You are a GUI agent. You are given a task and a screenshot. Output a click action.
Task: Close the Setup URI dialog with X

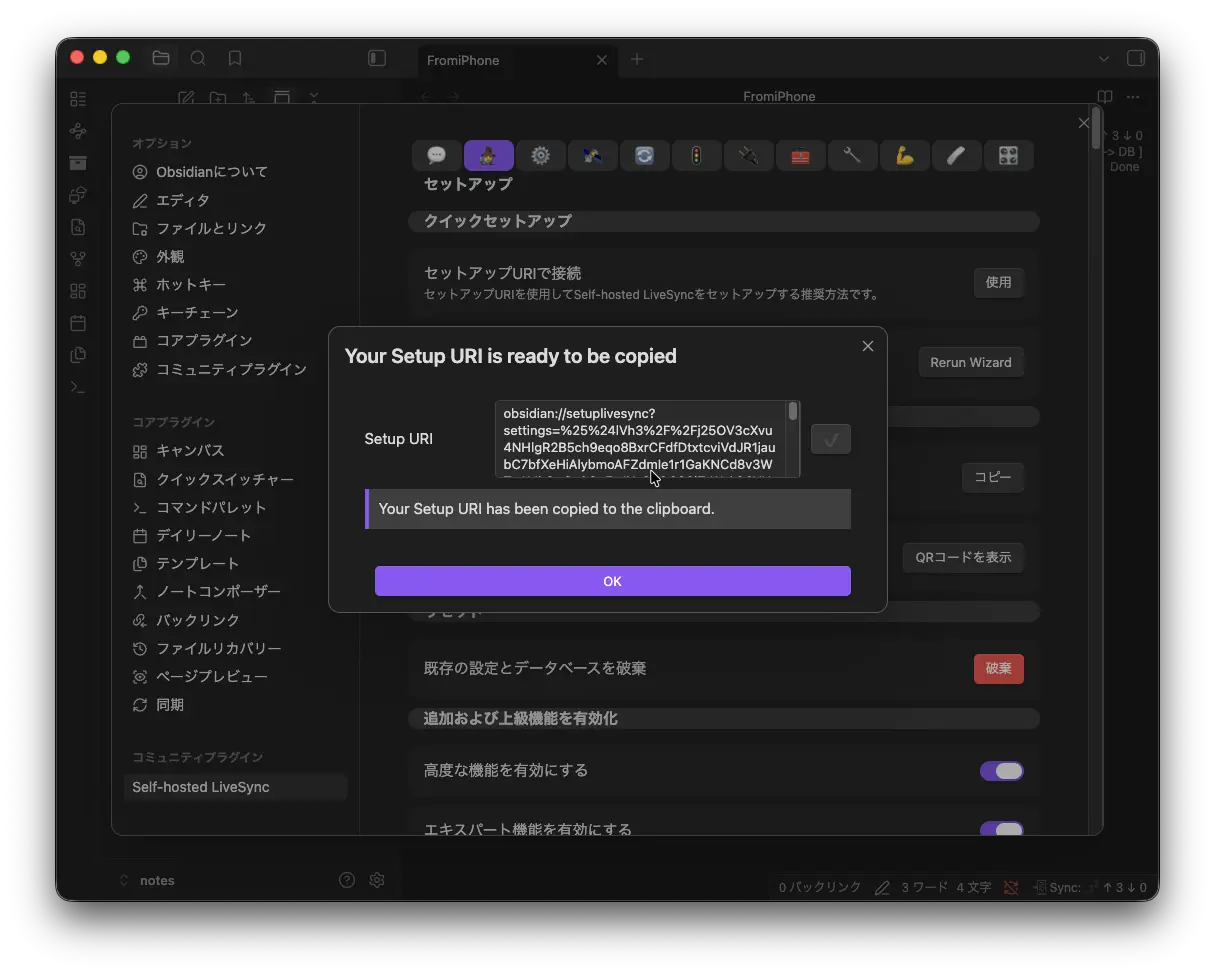coord(867,346)
